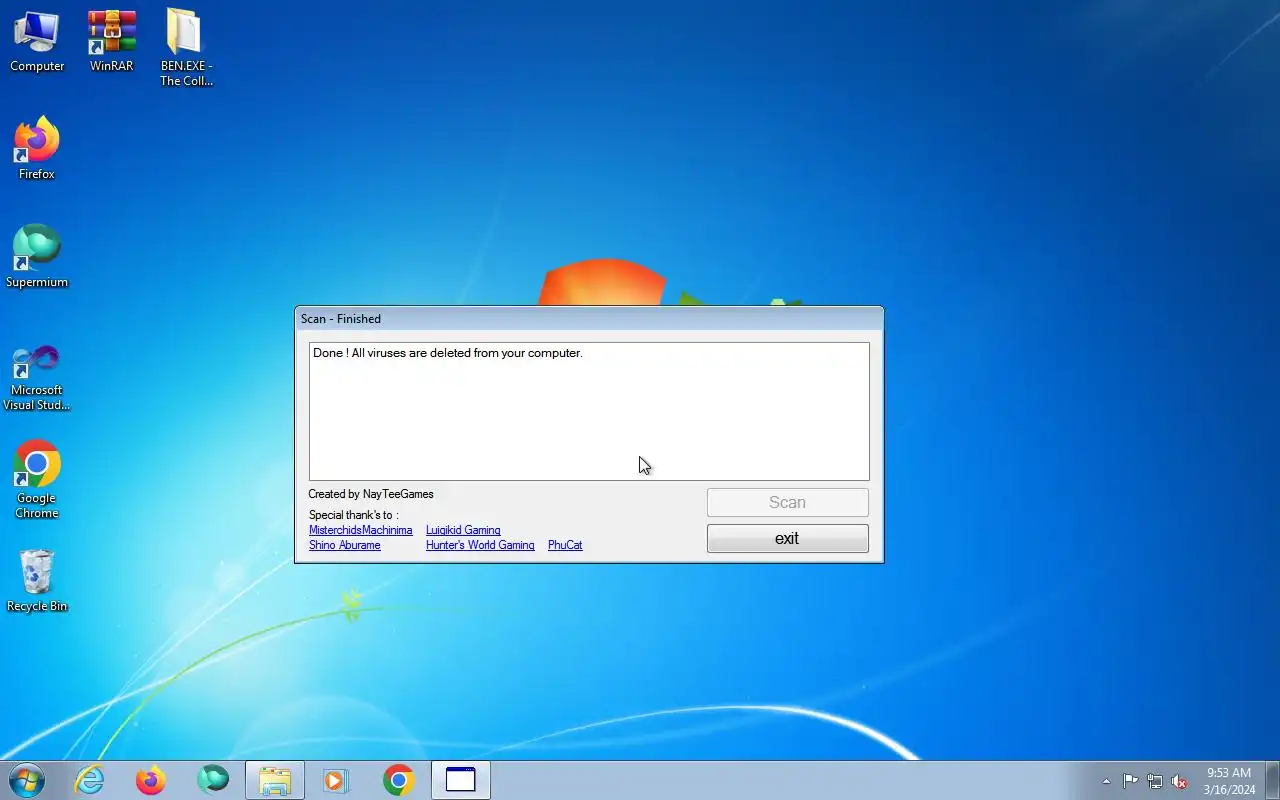This screenshot has width=1280, height=800.
Task: Click the exit button in the Scan window
Action: [x=787, y=538]
